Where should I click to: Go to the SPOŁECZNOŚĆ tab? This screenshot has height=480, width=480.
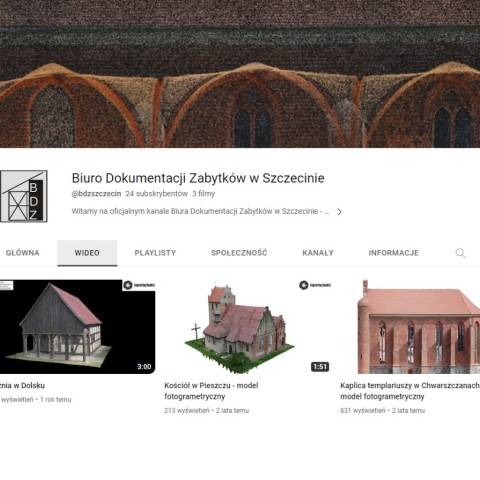pos(239,253)
